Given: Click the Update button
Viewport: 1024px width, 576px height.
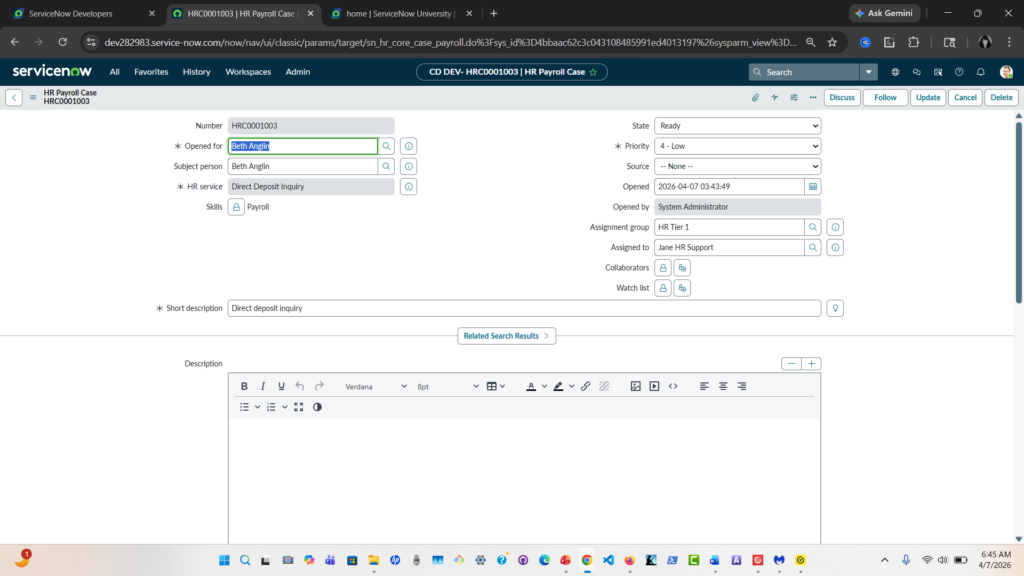Looking at the screenshot, I should (x=928, y=97).
